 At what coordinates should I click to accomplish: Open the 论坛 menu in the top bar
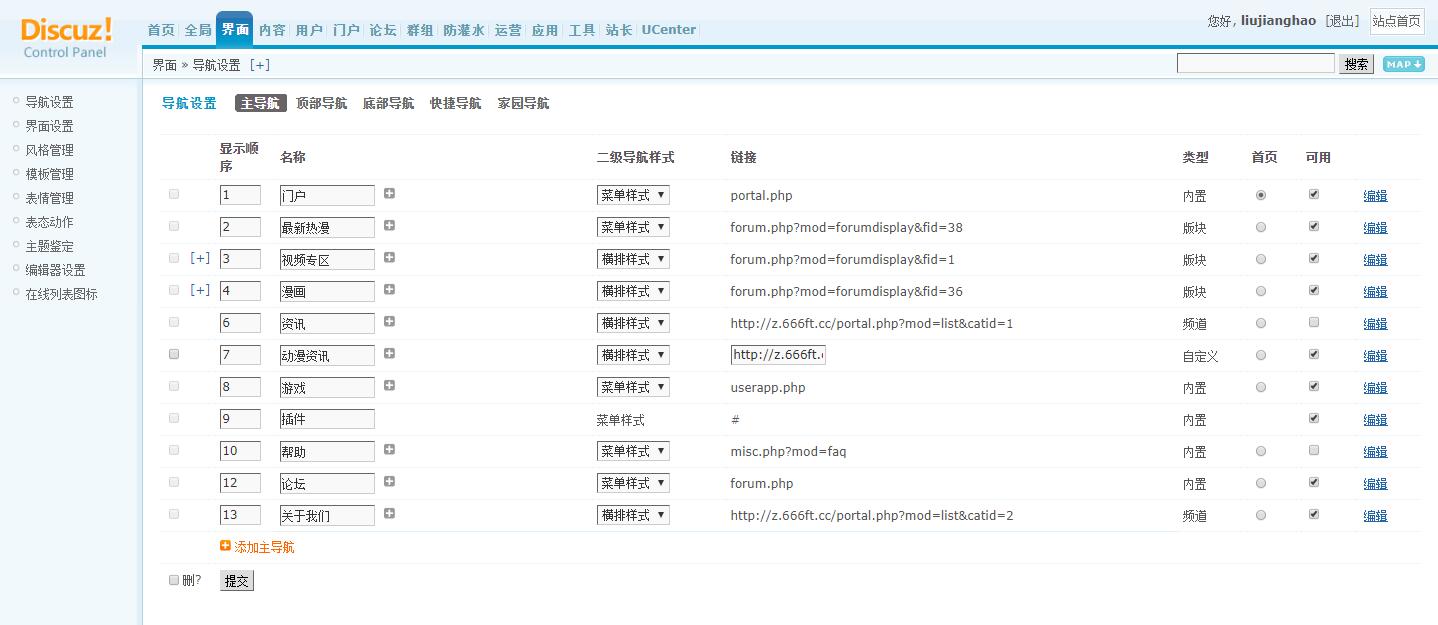pyautogui.click(x=381, y=29)
